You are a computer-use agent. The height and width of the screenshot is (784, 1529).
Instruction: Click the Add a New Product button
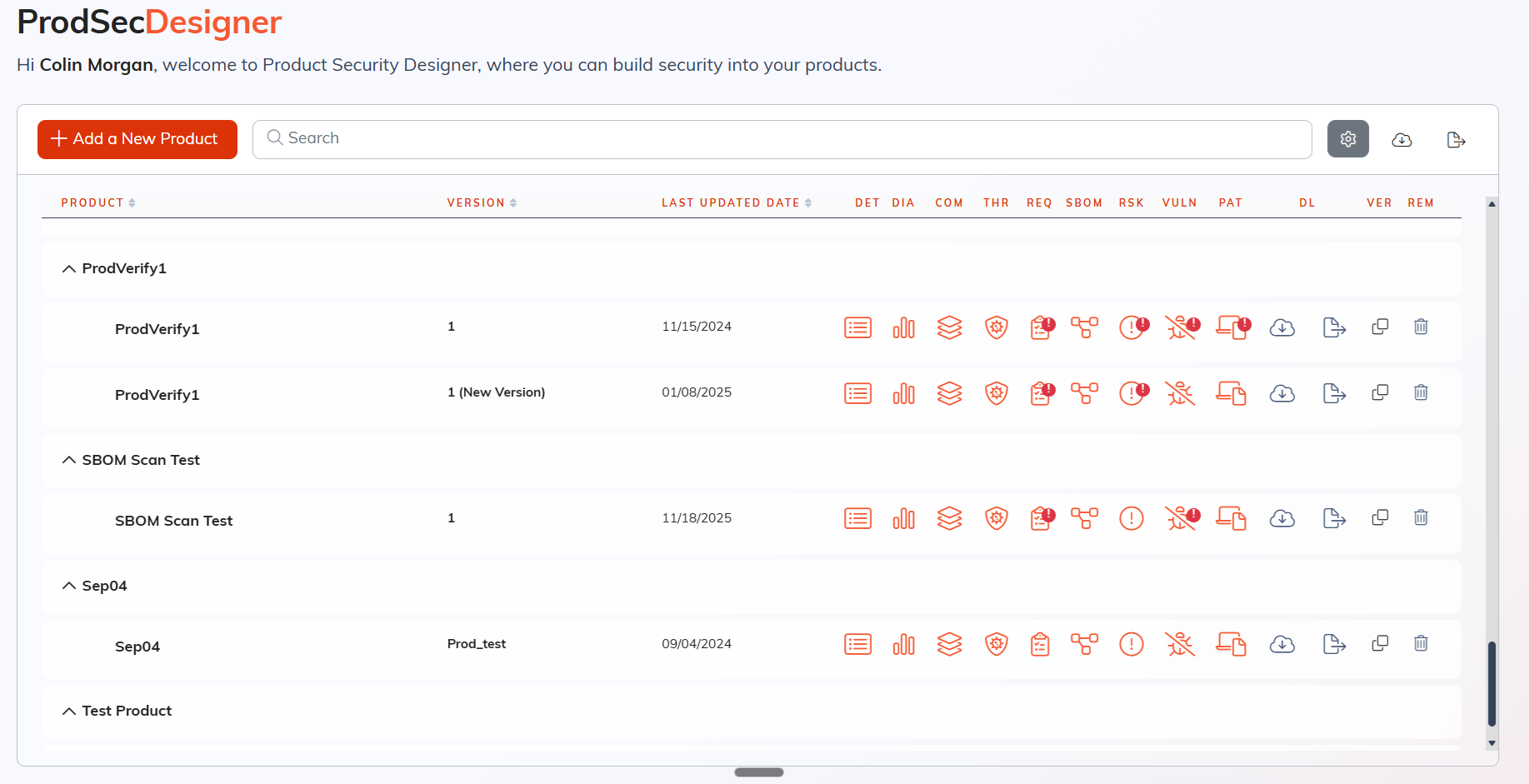click(137, 139)
